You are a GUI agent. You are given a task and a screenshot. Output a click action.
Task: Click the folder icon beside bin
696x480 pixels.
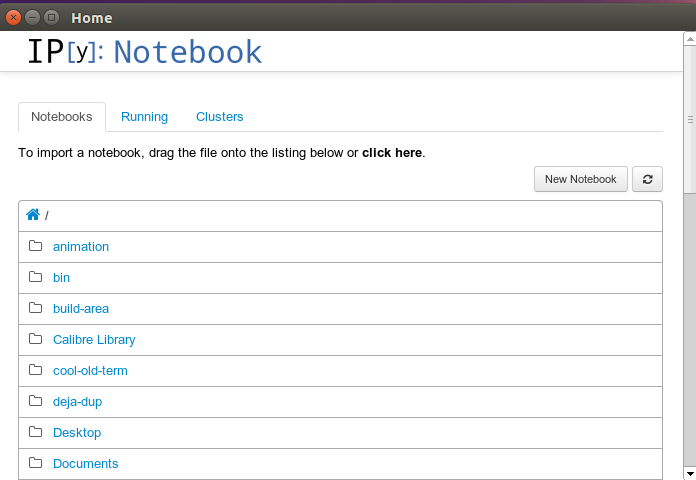36,277
